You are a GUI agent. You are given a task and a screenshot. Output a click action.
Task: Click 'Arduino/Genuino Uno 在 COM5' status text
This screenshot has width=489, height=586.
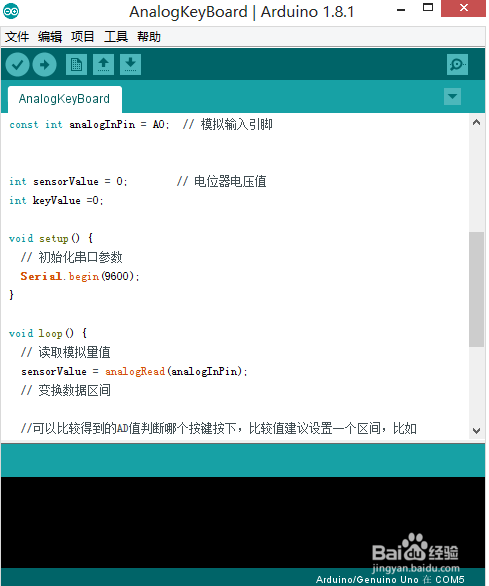click(x=390, y=580)
